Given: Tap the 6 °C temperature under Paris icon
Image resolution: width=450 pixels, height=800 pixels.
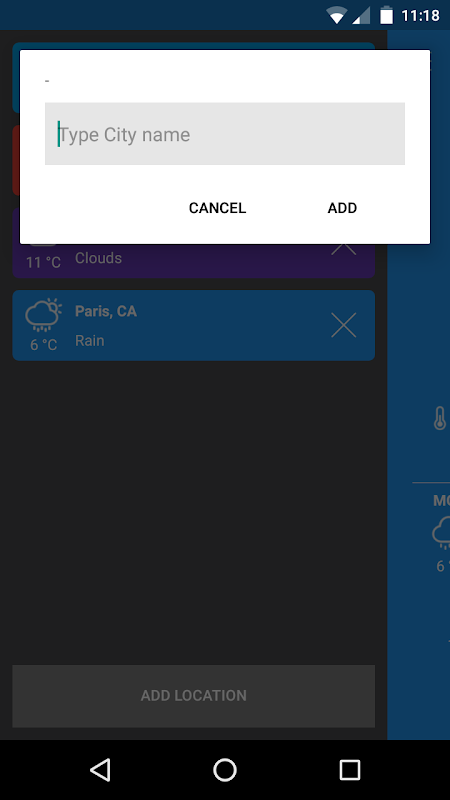Looking at the screenshot, I should [43, 345].
